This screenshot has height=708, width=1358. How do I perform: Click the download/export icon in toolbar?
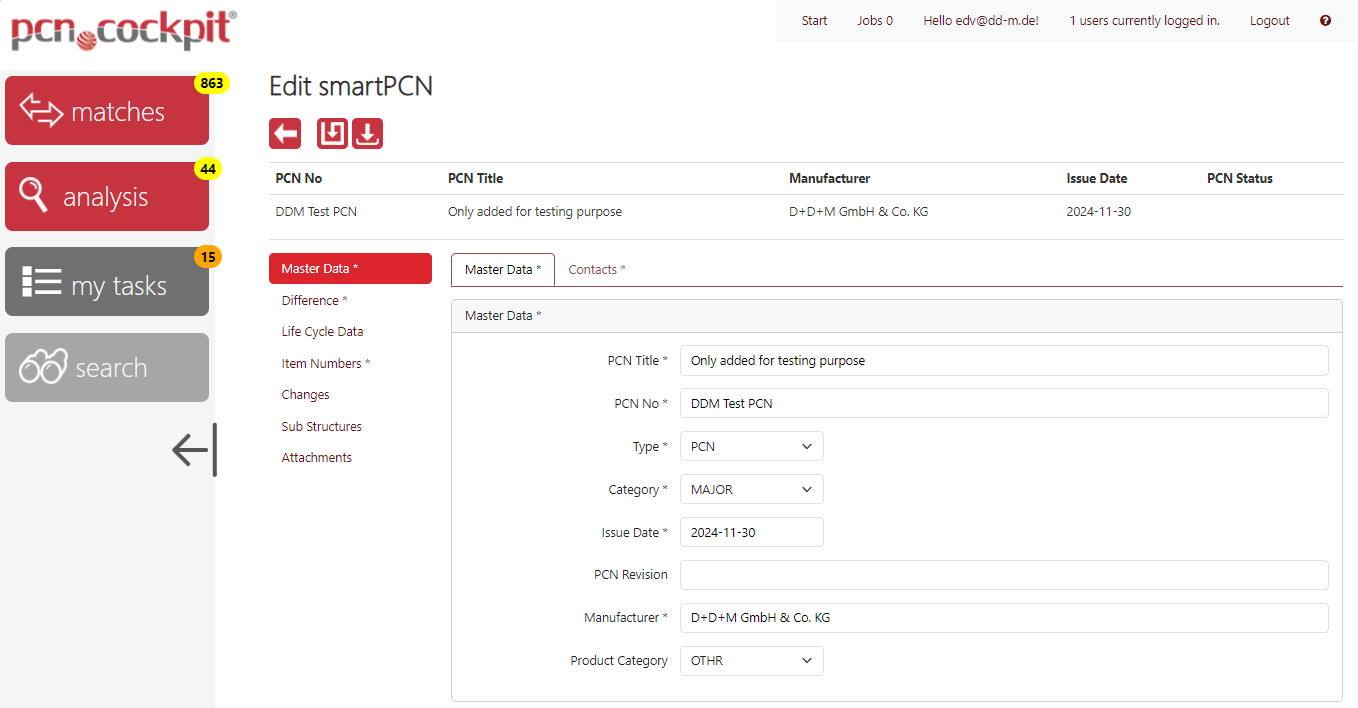tap(367, 133)
